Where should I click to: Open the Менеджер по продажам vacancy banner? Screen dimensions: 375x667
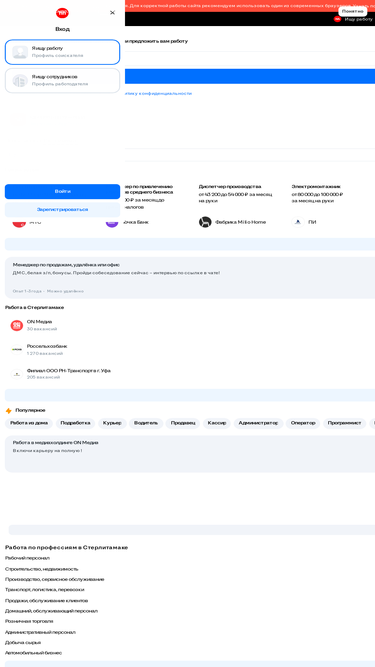190,277
